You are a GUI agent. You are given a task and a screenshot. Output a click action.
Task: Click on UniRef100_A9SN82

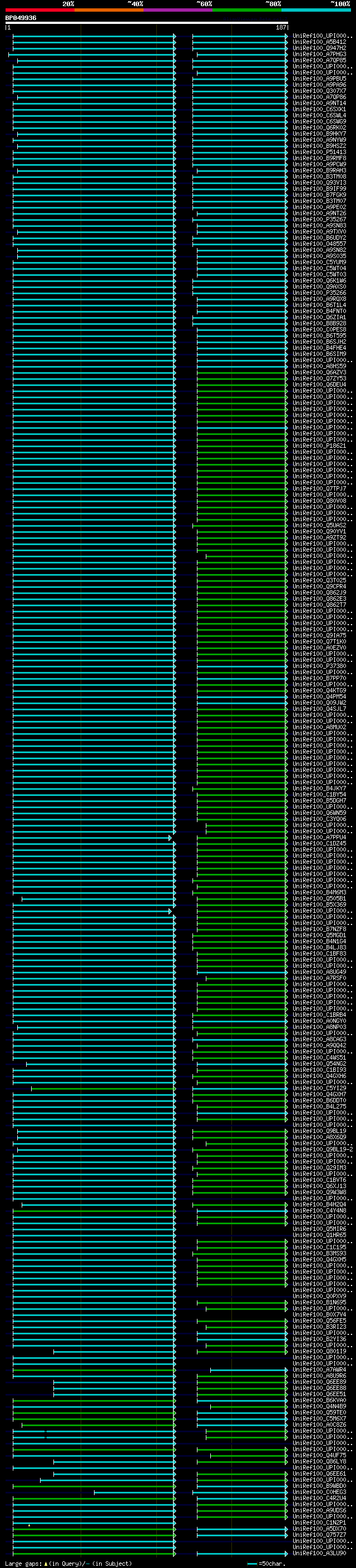tap(319, 250)
